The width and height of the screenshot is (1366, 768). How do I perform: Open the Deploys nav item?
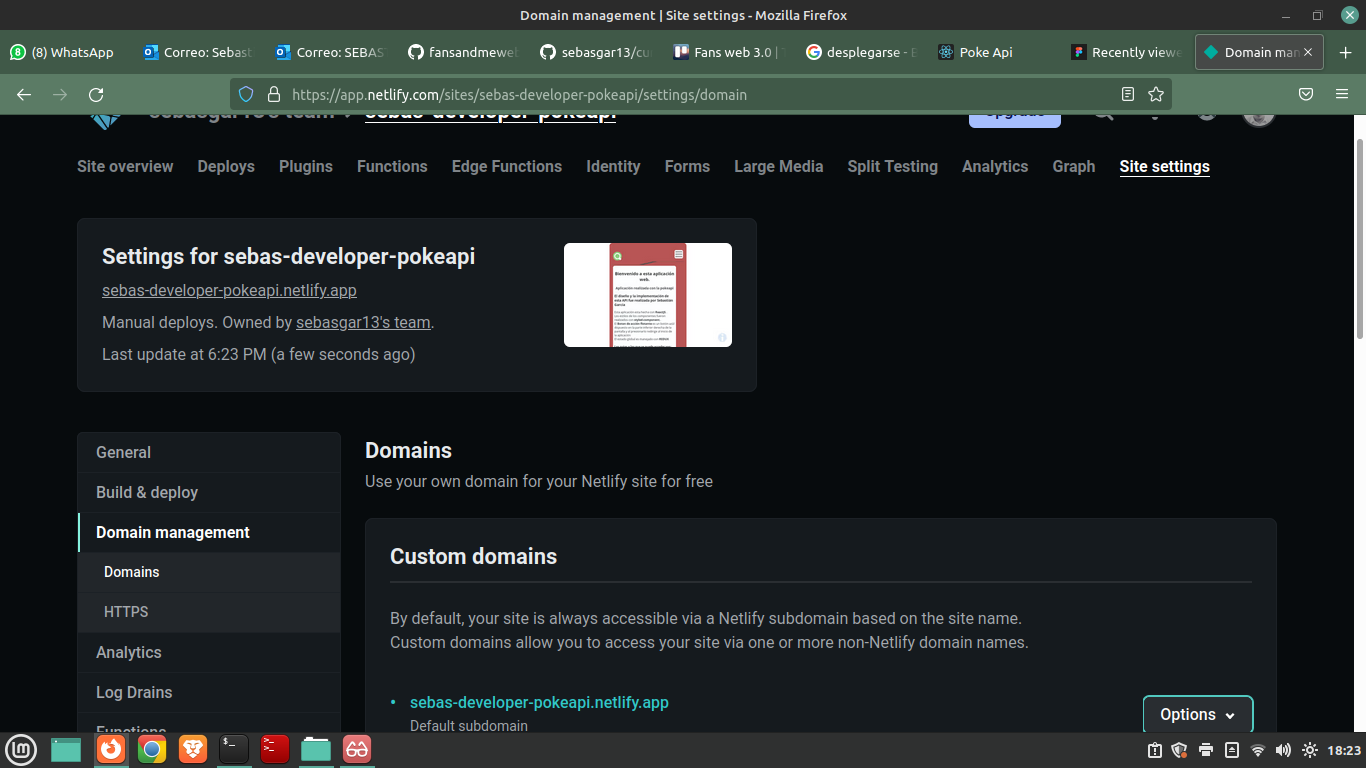(x=226, y=166)
